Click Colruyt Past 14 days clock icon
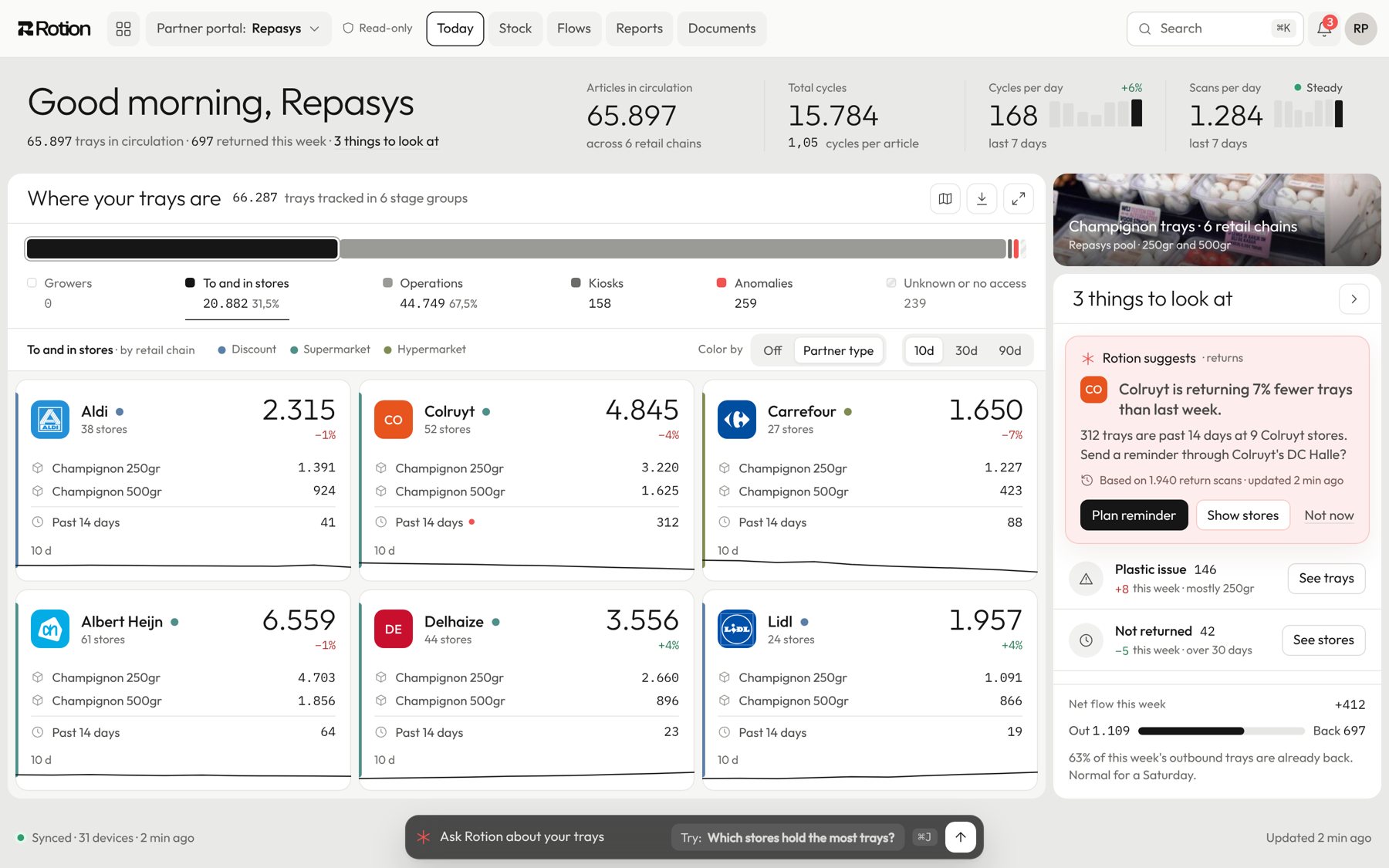Screen dimensions: 1389x868 click(x=381, y=522)
